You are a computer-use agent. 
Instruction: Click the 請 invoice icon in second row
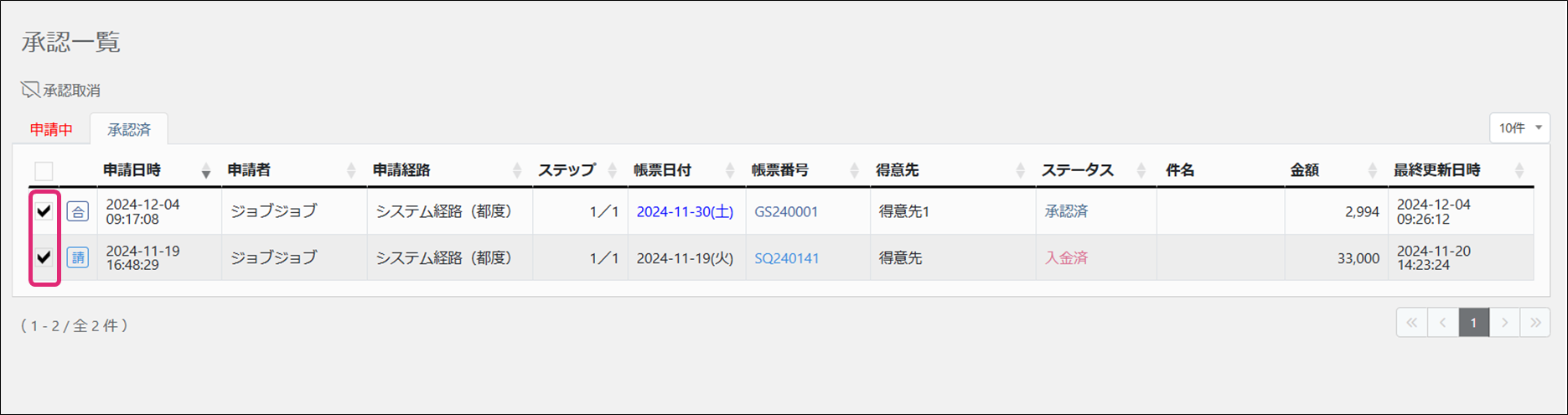[x=78, y=257]
